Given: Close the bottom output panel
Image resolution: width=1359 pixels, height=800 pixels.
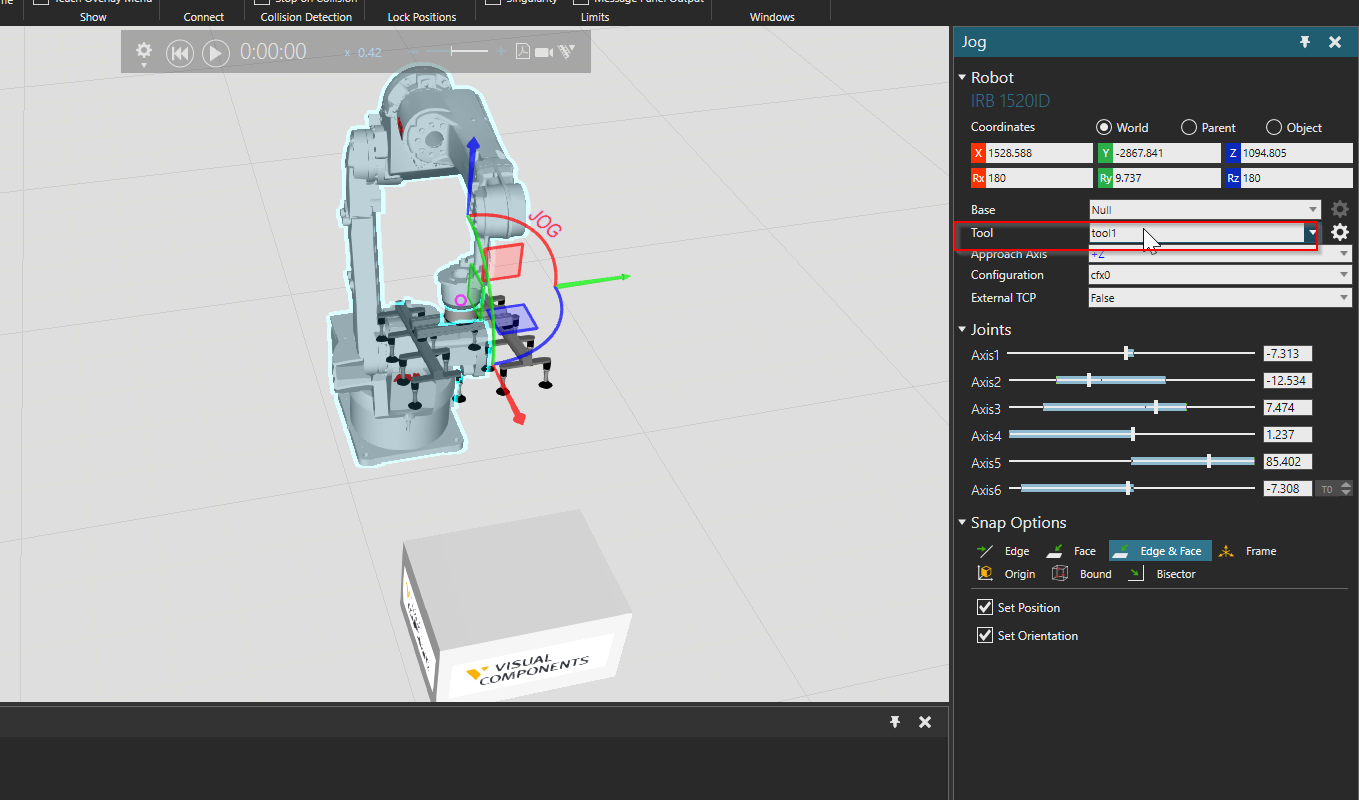Looking at the screenshot, I should click(x=925, y=722).
